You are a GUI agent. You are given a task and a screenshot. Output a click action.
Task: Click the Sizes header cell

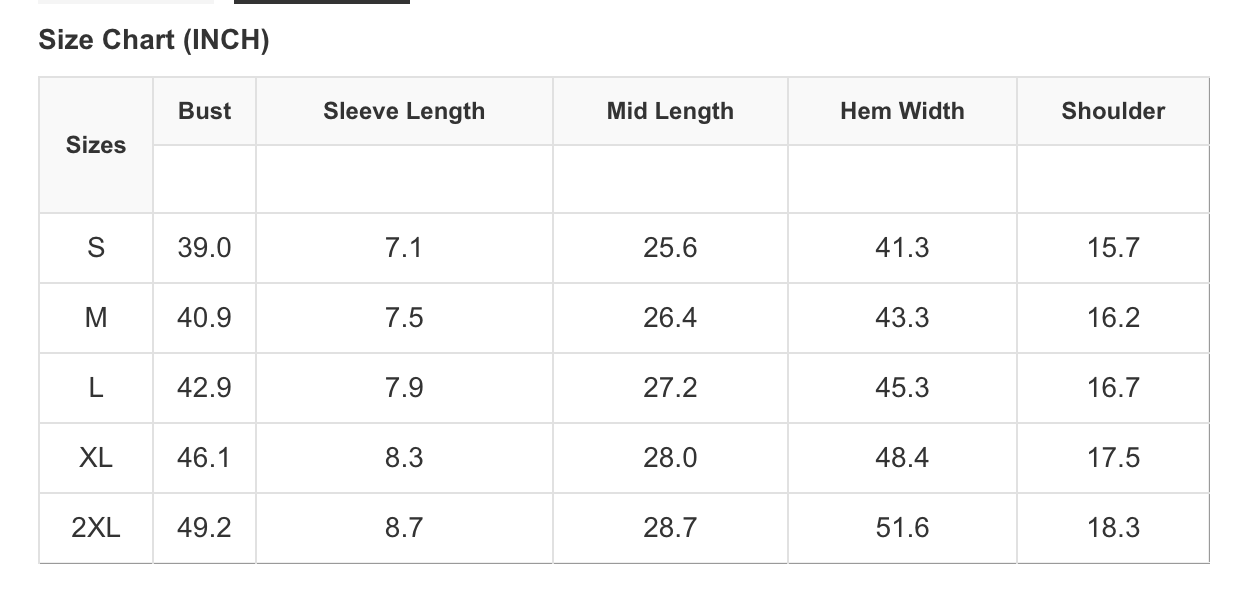click(96, 145)
